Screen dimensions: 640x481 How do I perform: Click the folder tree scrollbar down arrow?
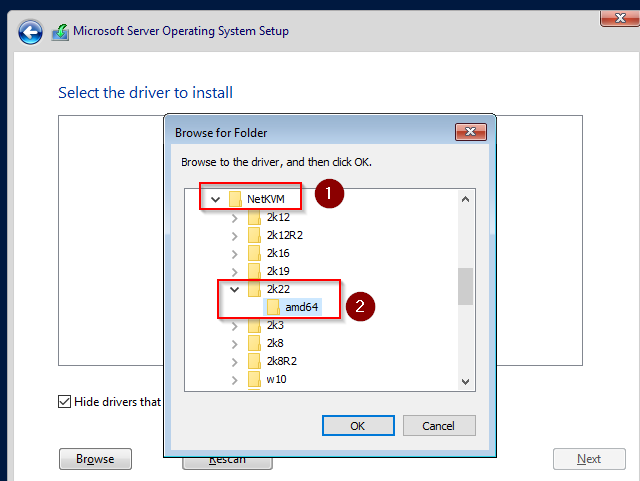pos(466,381)
